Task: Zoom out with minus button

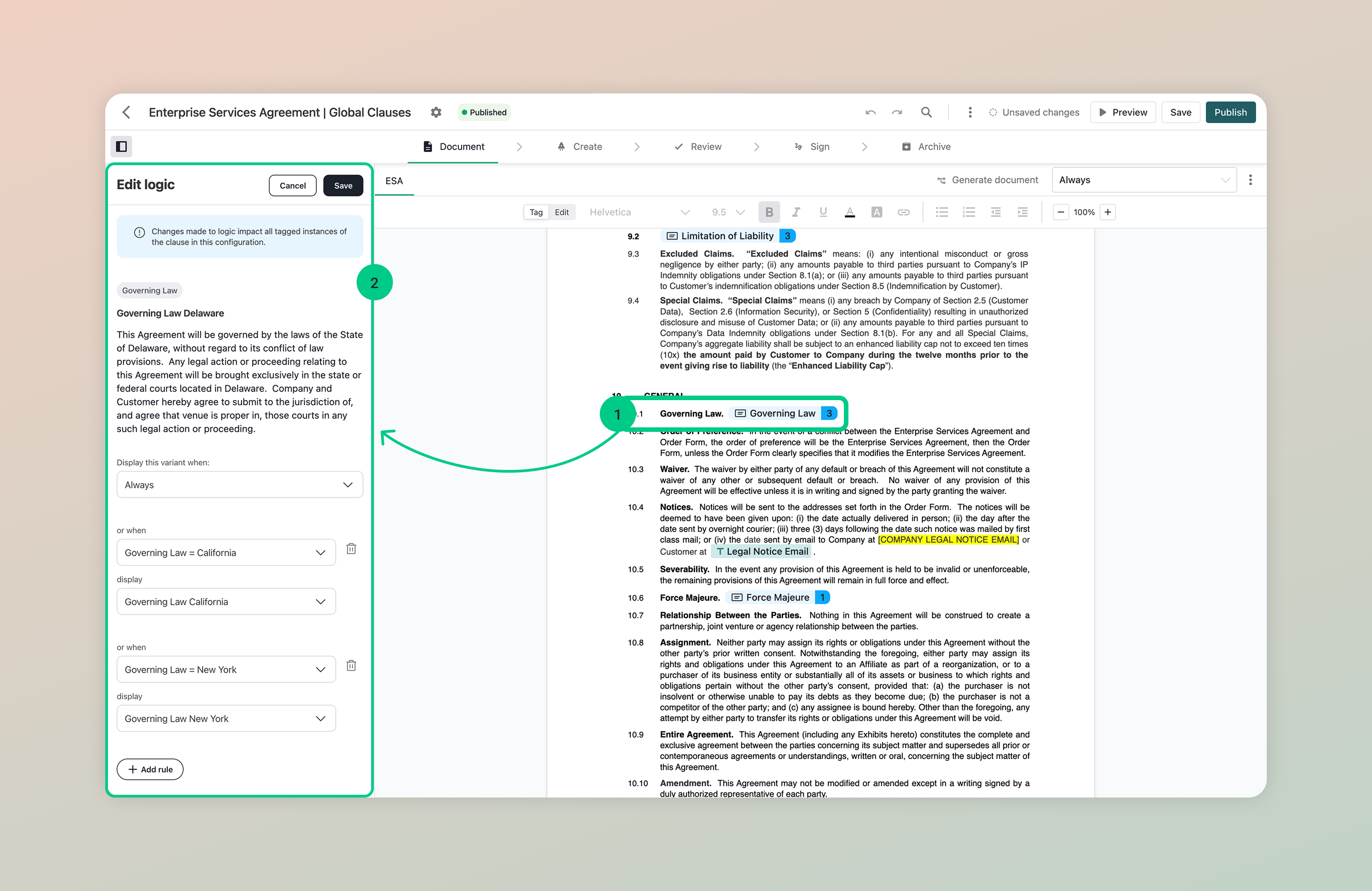Action: (1061, 212)
